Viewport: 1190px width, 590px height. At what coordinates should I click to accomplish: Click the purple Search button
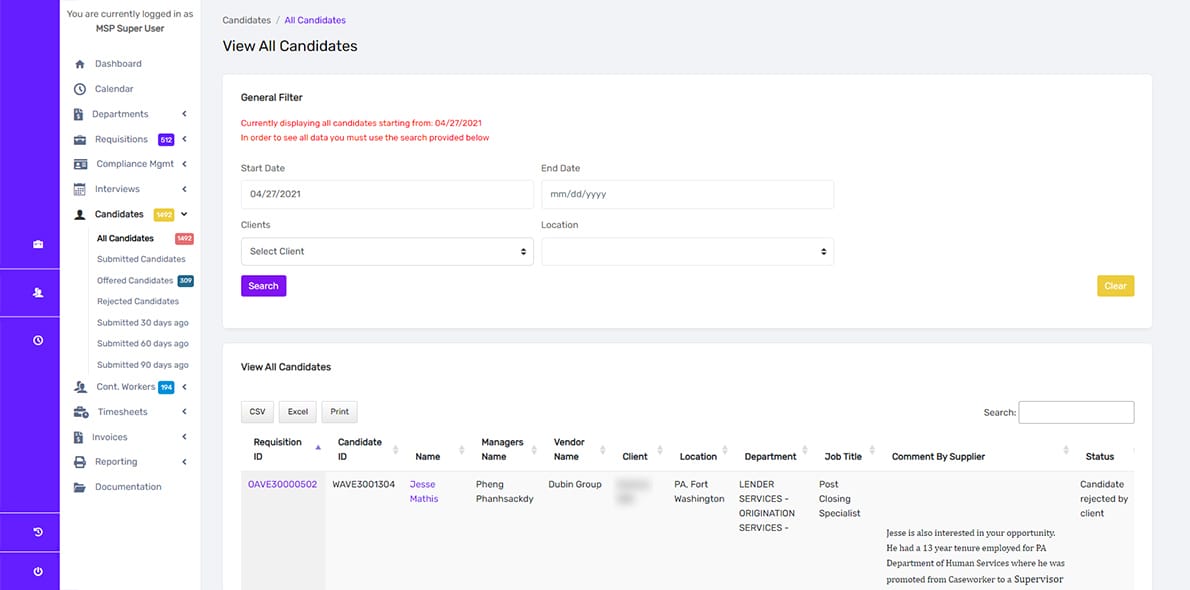263,286
